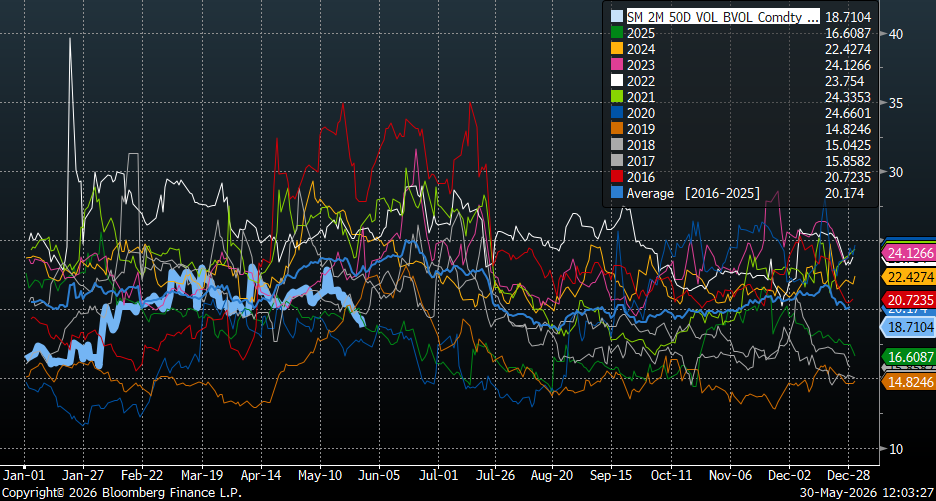The width and height of the screenshot is (936, 501).
Task: Click the Jul-26 date label on x-axis
Action: coord(494,474)
